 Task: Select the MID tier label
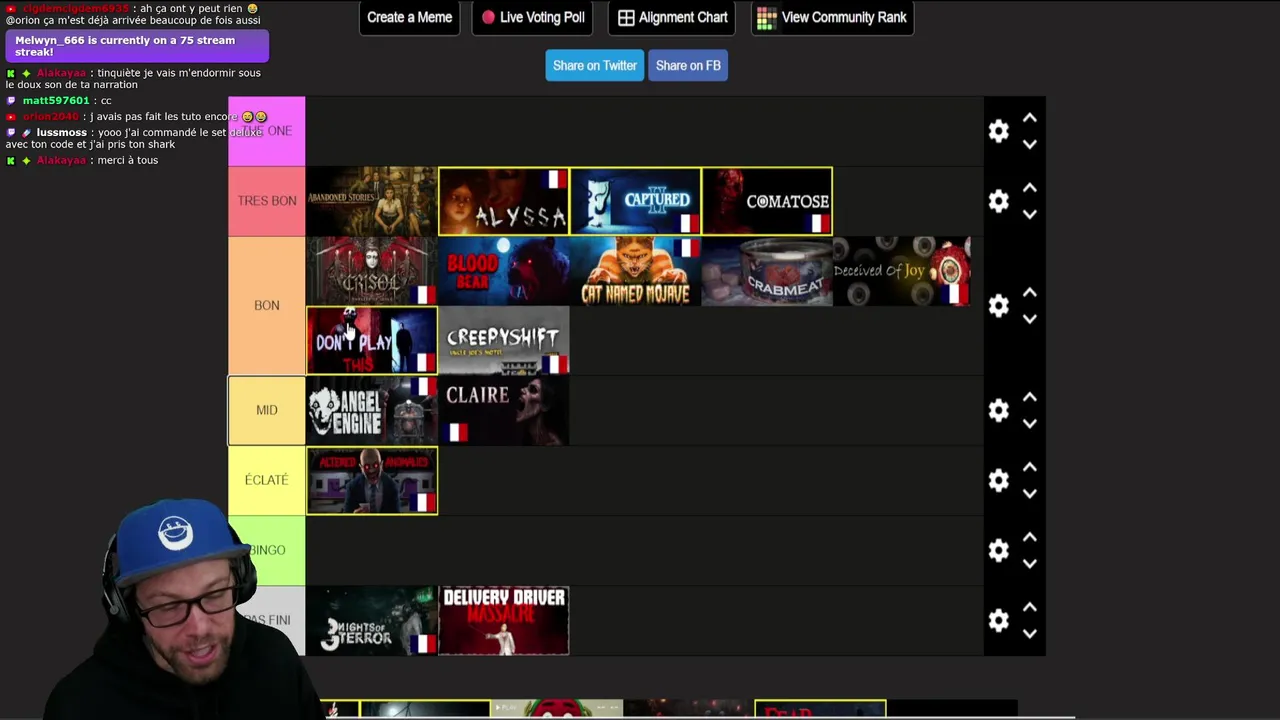coord(267,410)
